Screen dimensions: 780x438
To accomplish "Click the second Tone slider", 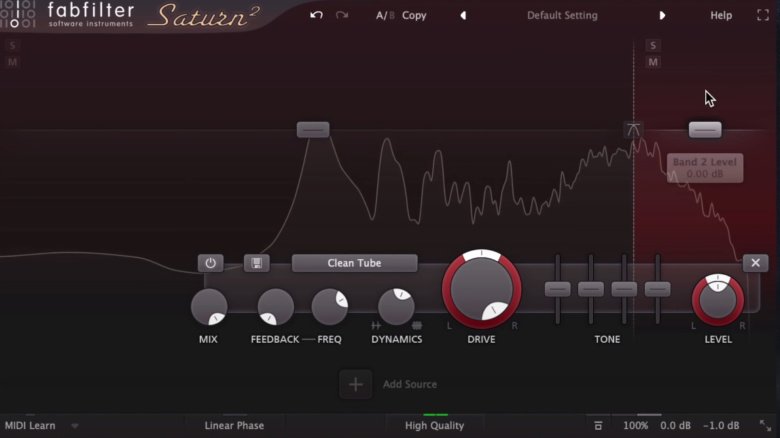I will [x=591, y=289].
